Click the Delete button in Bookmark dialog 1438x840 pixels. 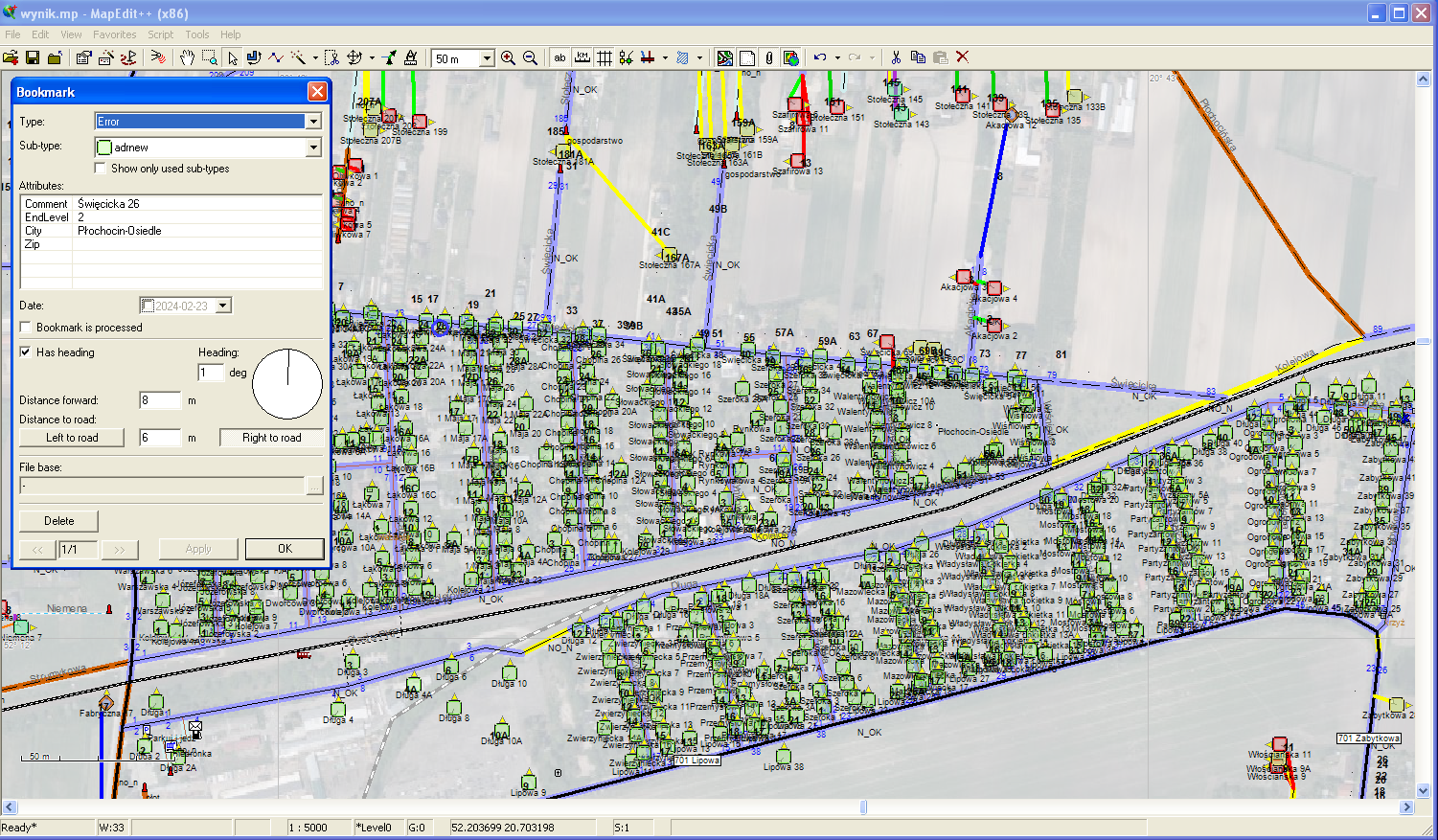click(x=58, y=521)
